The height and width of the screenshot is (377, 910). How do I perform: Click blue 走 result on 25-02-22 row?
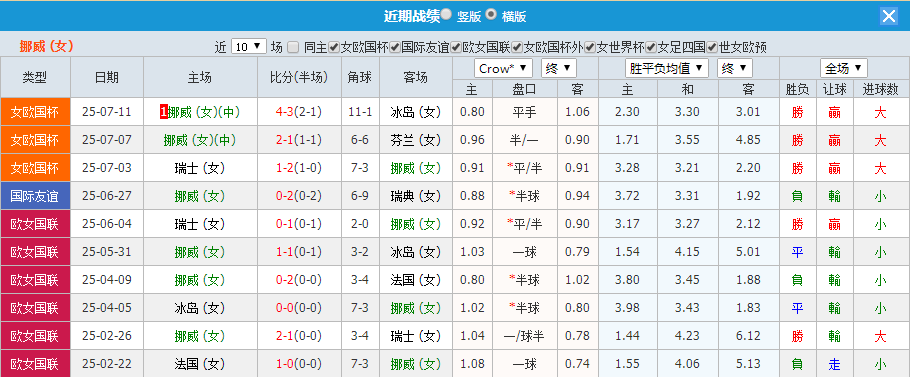[835, 364]
